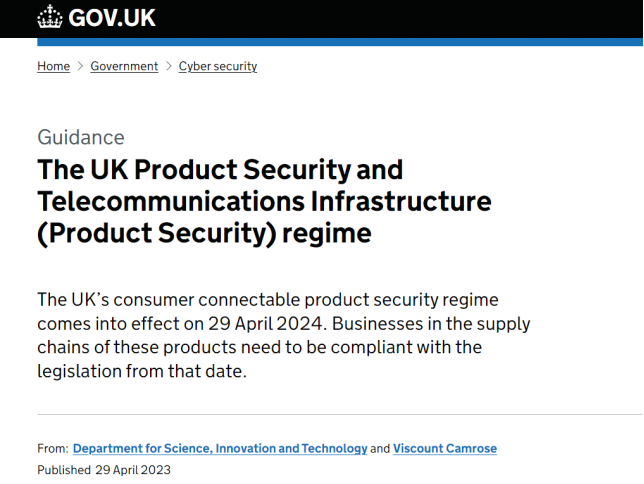Viewport: 644px width, 484px height.
Task: Click the From: label
Action: pyautogui.click(x=53, y=448)
